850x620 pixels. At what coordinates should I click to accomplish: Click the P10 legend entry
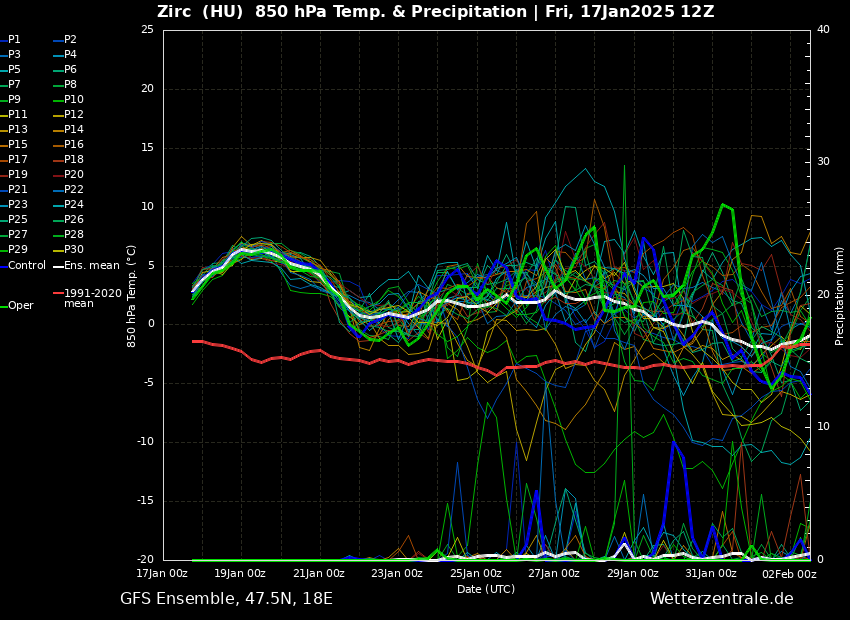74,100
